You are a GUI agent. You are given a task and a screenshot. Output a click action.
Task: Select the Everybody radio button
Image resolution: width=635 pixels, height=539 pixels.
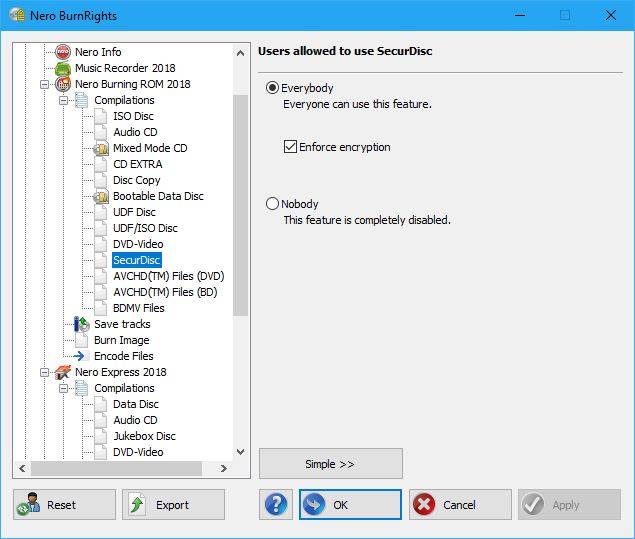[x=272, y=88]
